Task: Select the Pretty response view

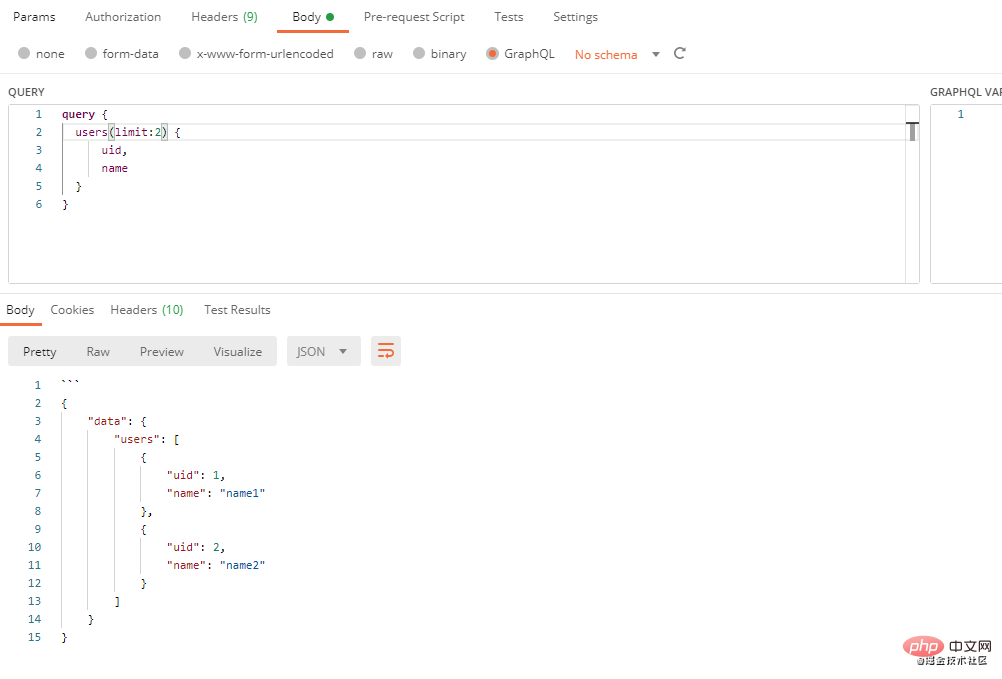Action: [x=40, y=351]
